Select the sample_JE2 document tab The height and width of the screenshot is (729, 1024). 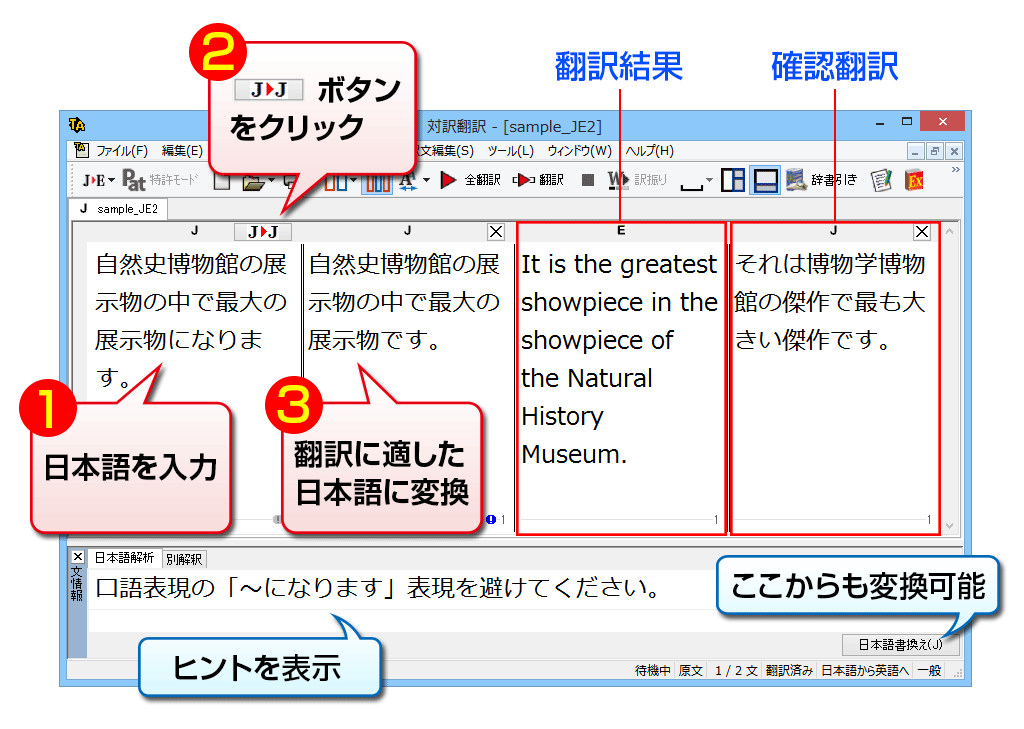click(x=122, y=209)
